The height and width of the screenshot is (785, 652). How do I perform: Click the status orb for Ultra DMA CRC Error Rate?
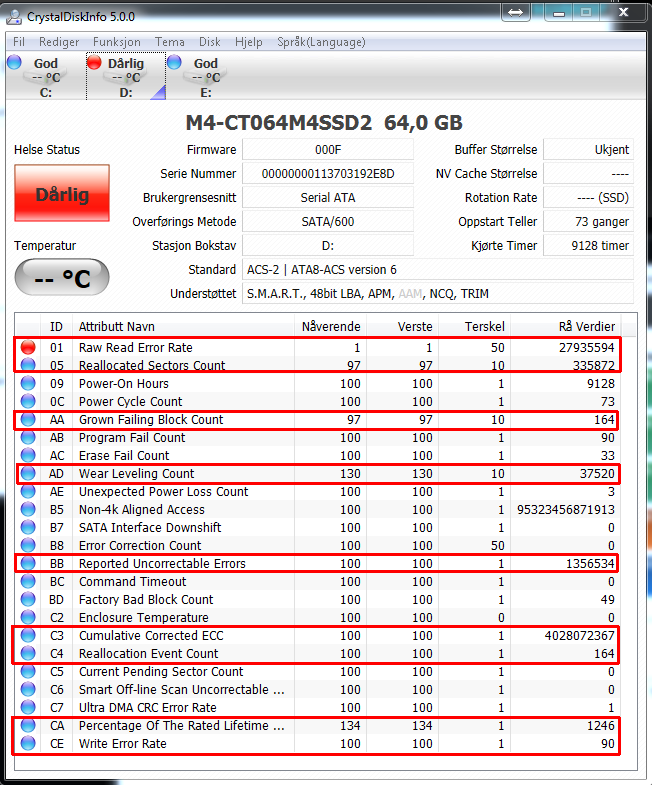coord(28,707)
